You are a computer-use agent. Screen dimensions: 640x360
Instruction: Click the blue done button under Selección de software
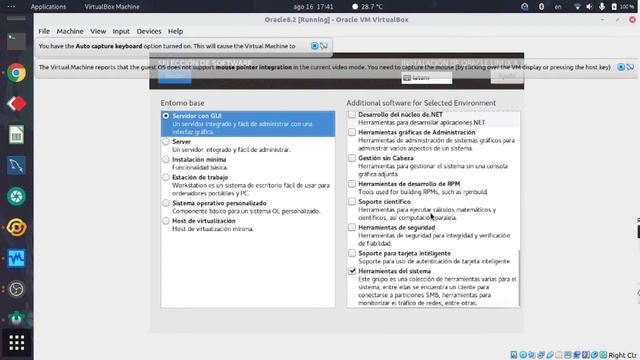click(175, 76)
